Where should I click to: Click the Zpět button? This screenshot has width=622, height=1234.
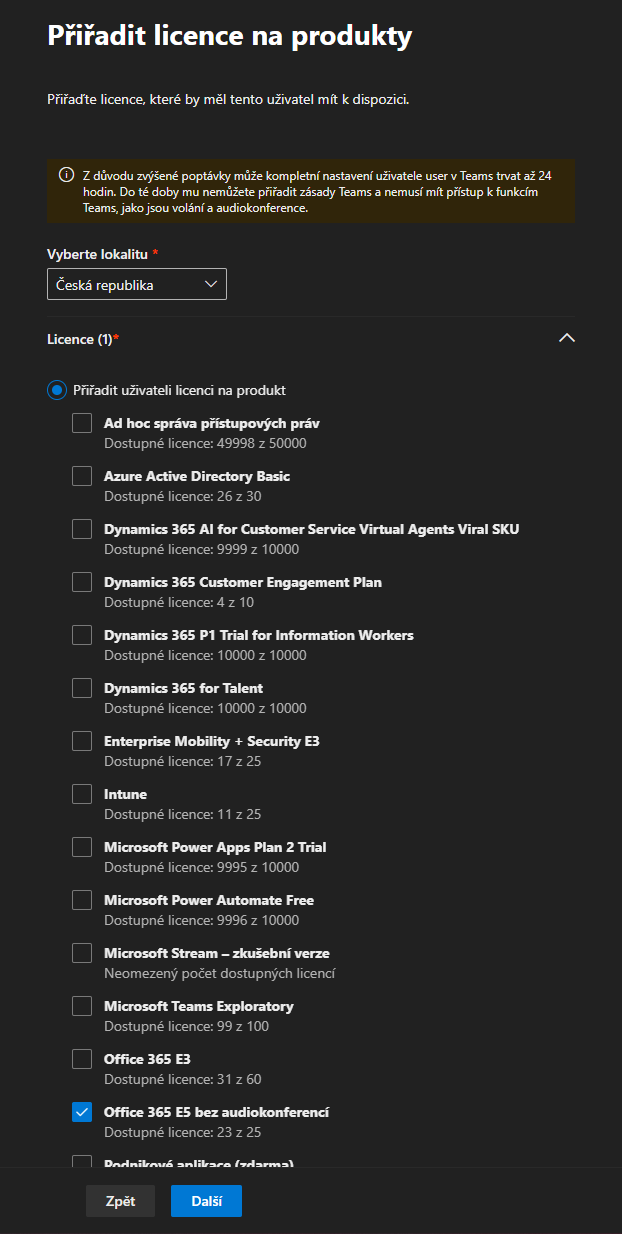120,1201
